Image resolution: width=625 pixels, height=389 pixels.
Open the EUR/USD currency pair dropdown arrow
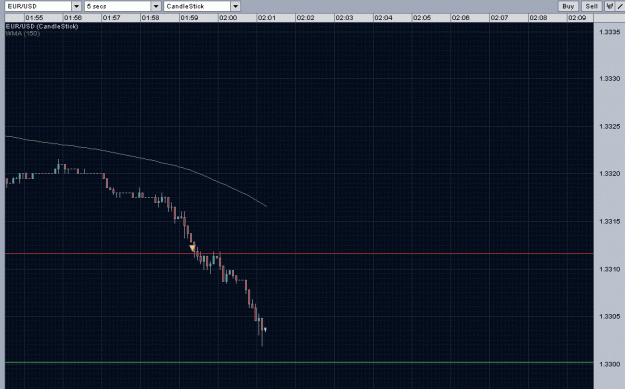click(x=77, y=6)
